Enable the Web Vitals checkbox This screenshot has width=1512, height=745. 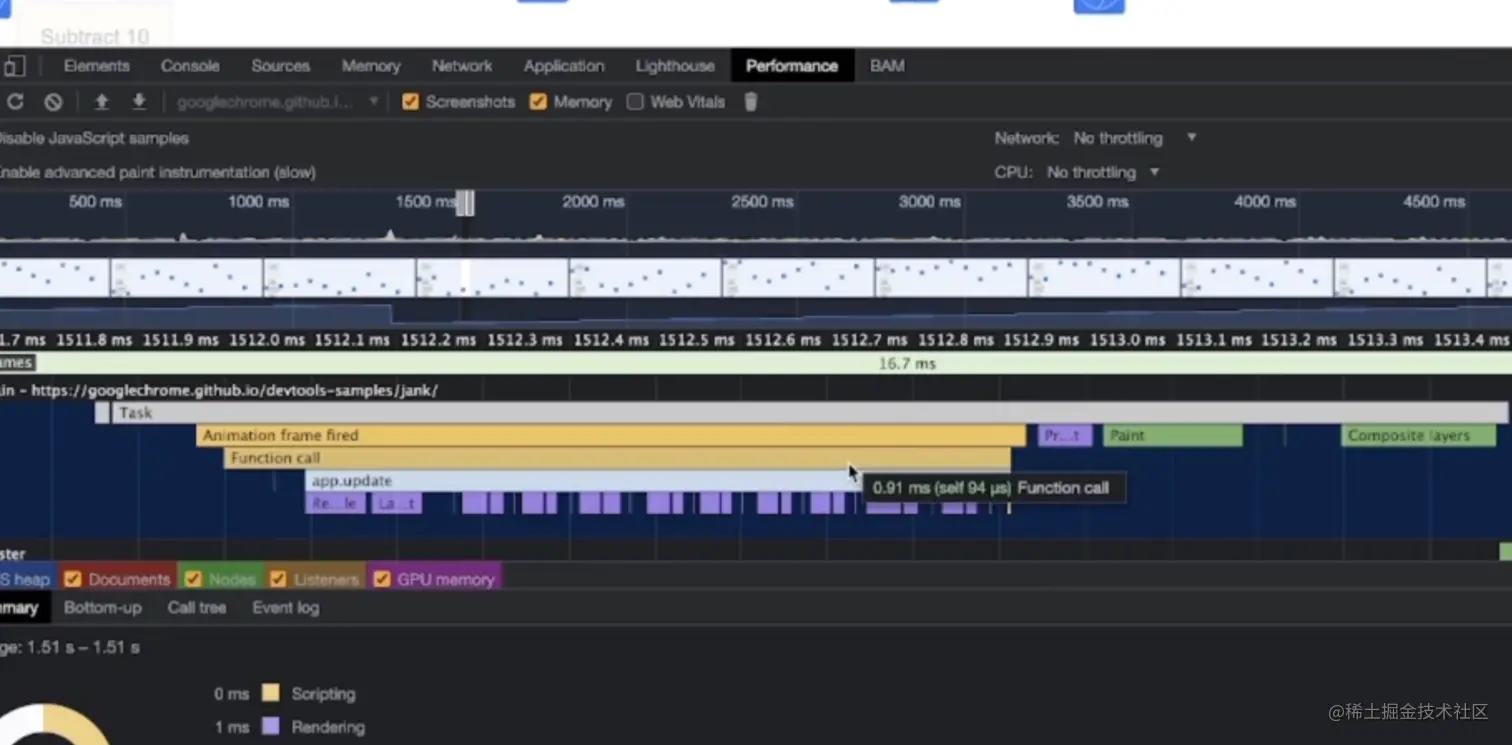[635, 102]
